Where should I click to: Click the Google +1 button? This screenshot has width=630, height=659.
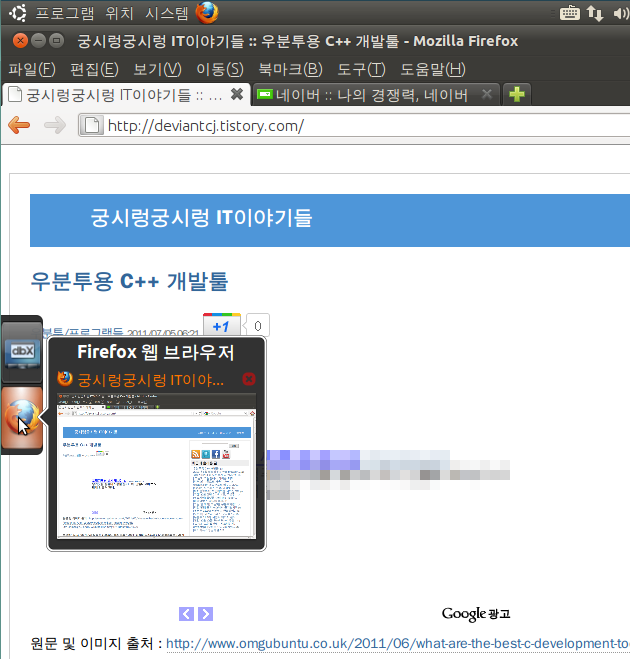tap(221, 325)
